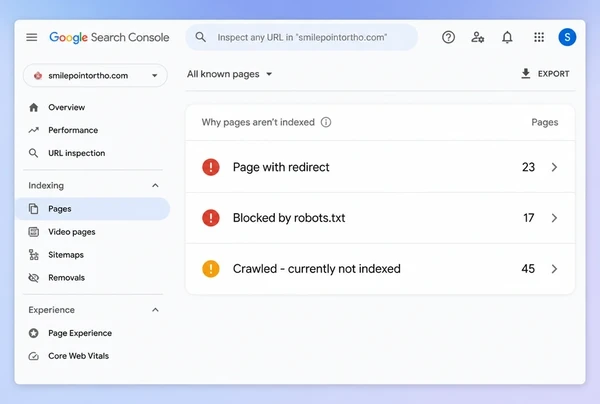
Task: Open the hamburger main menu
Action: 32,37
